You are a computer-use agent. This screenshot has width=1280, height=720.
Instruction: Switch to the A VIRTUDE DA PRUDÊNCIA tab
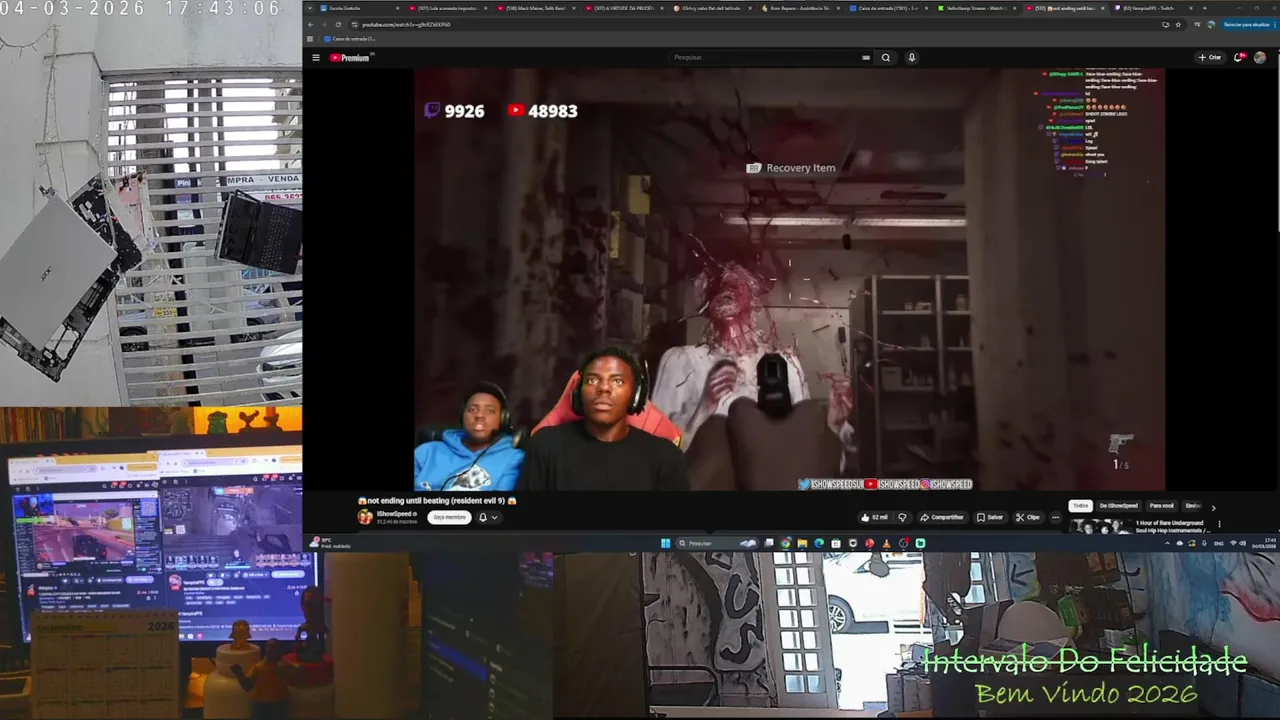click(x=624, y=8)
